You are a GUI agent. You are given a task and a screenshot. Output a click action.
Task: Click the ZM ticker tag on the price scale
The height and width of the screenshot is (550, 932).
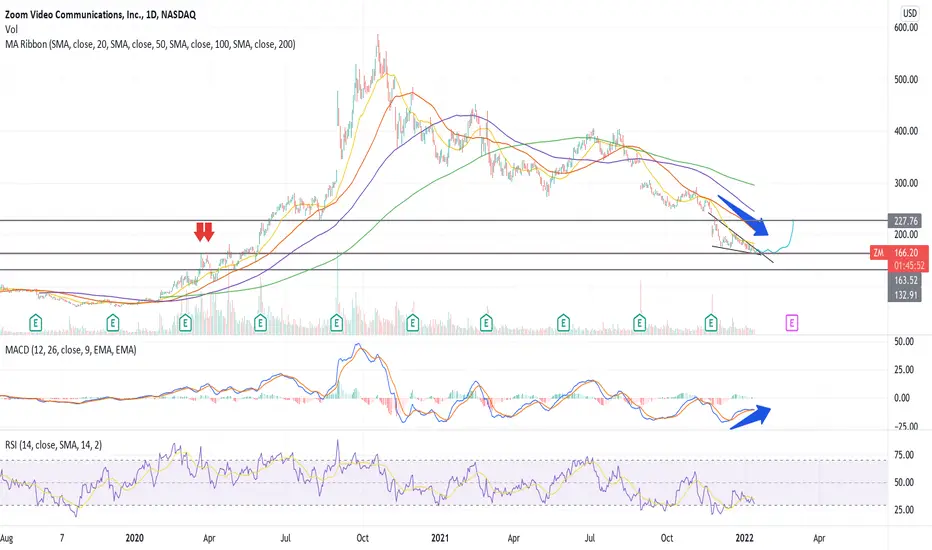tap(879, 253)
